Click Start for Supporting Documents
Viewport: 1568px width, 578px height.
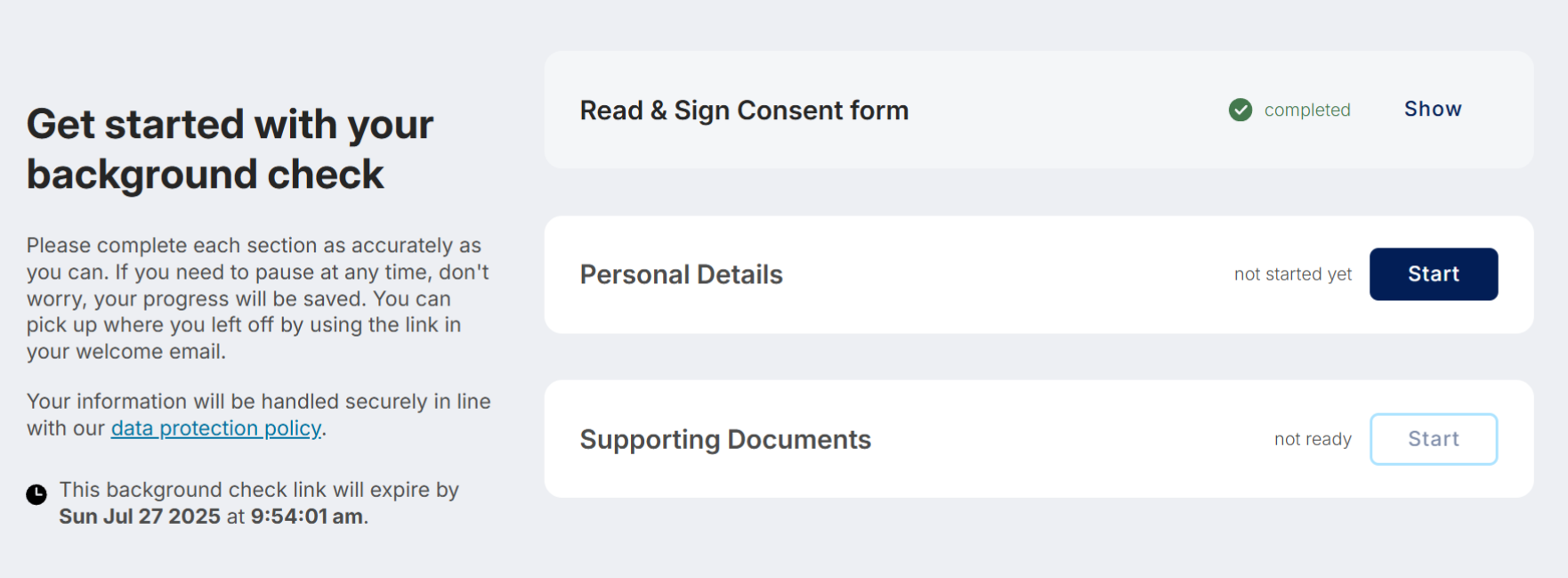(x=1433, y=439)
